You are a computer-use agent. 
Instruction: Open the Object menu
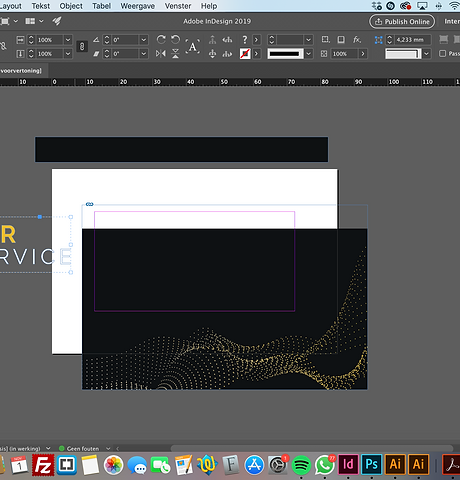(71, 6)
